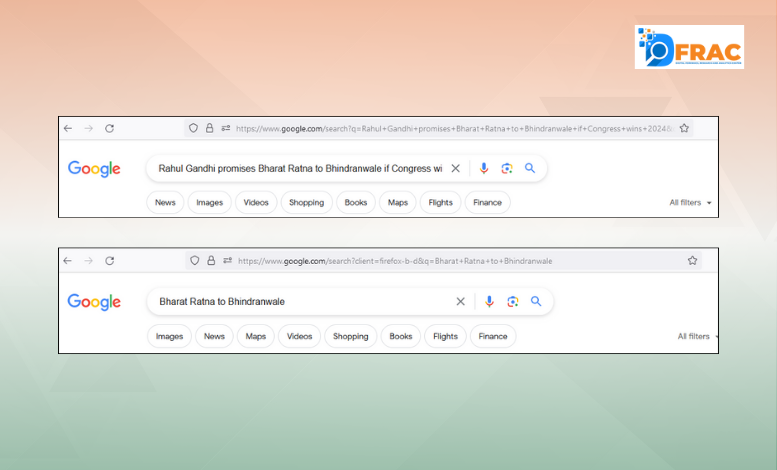Open permissions icon in bottom address bar
This screenshot has width=777, height=470.
(227, 260)
